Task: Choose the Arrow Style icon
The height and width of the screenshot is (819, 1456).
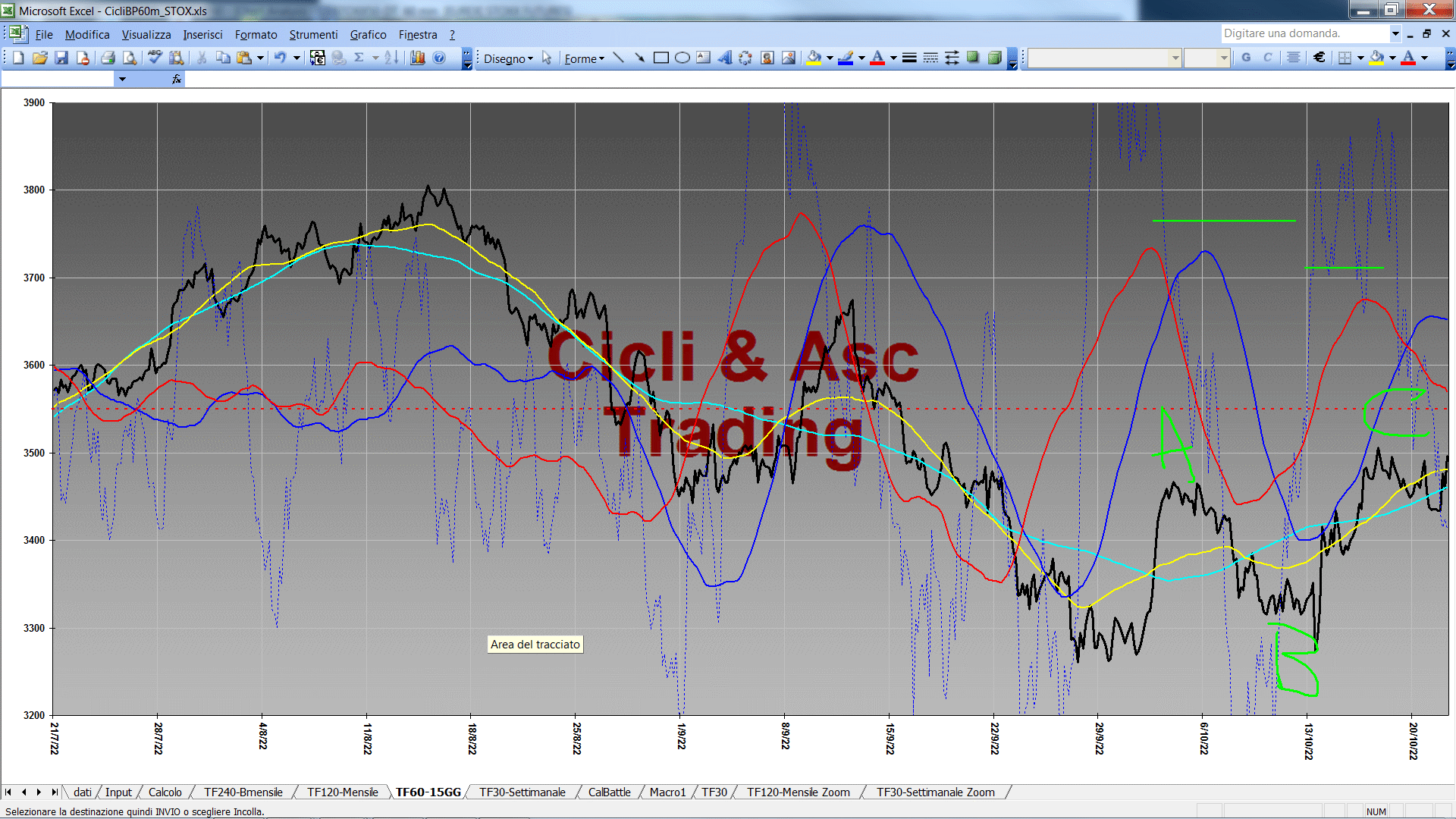Action: point(952,58)
